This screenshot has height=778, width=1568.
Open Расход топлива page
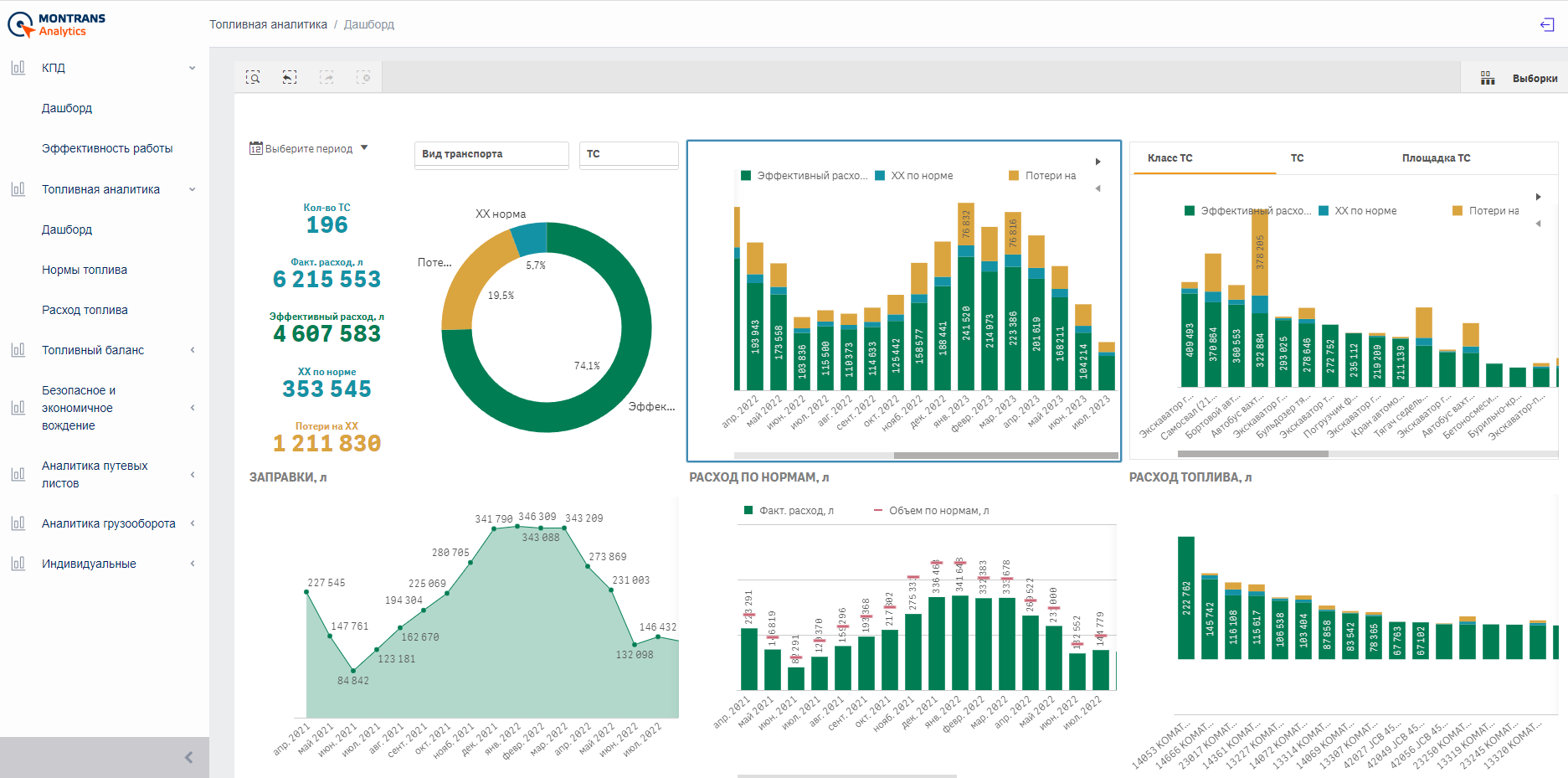[x=85, y=310]
